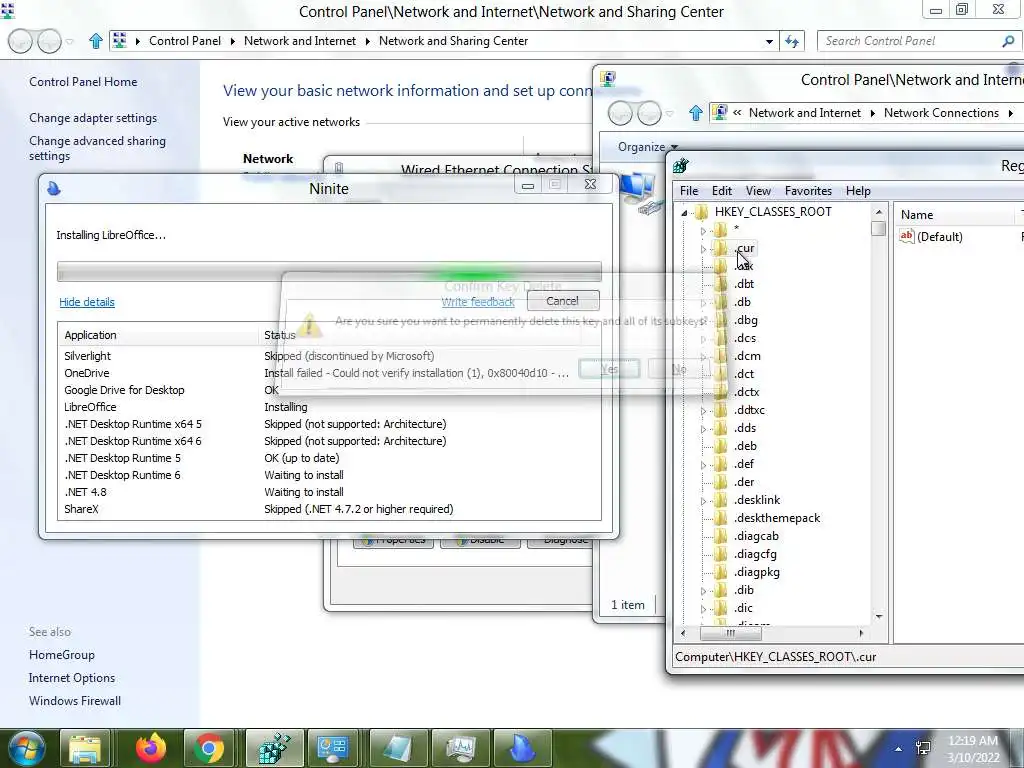The width and height of the screenshot is (1024, 768).
Task: Click the refresh button beside the address bar
Action: pos(792,41)
